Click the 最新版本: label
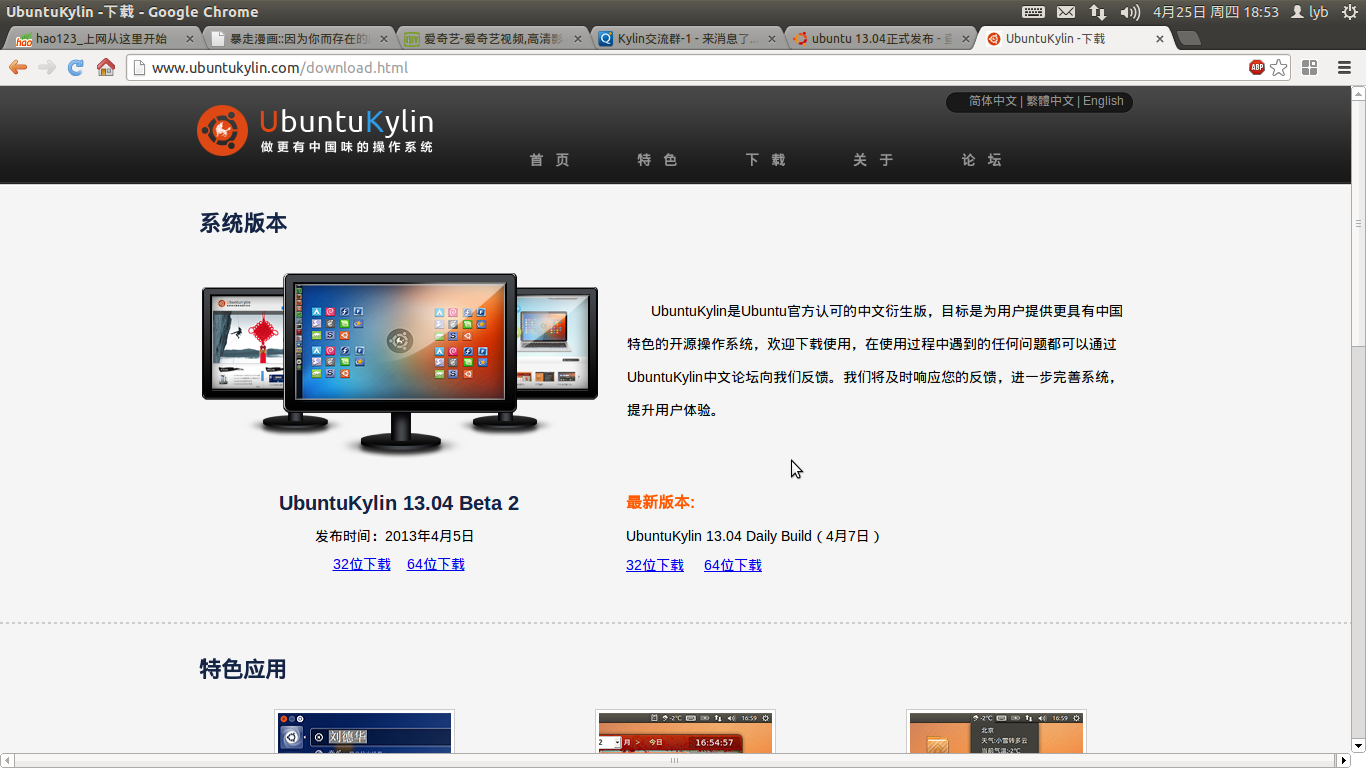This screenshot has height=768, width=1366. 660,502
